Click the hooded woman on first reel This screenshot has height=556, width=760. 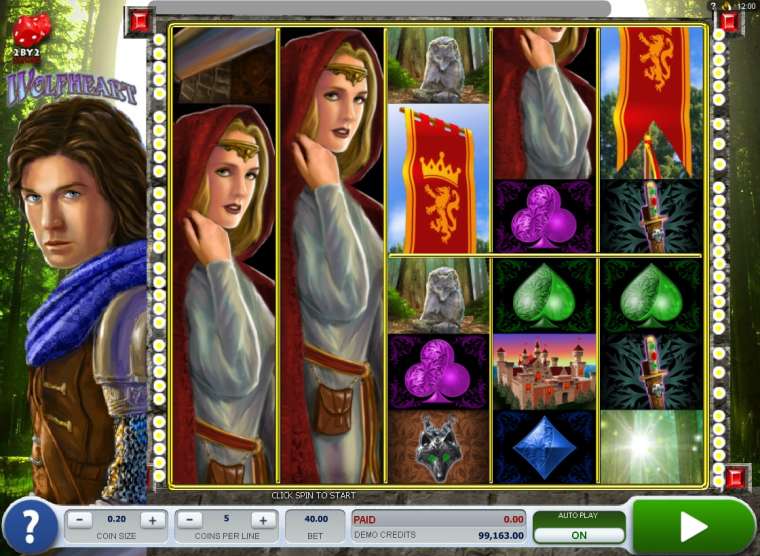click(224, 294)
